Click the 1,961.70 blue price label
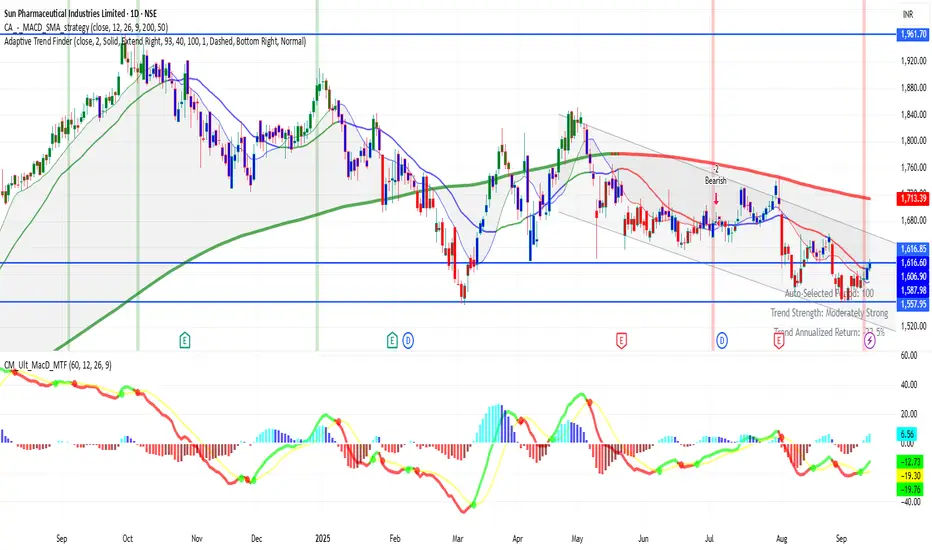The image size is (932, 550). click(912, 34)
